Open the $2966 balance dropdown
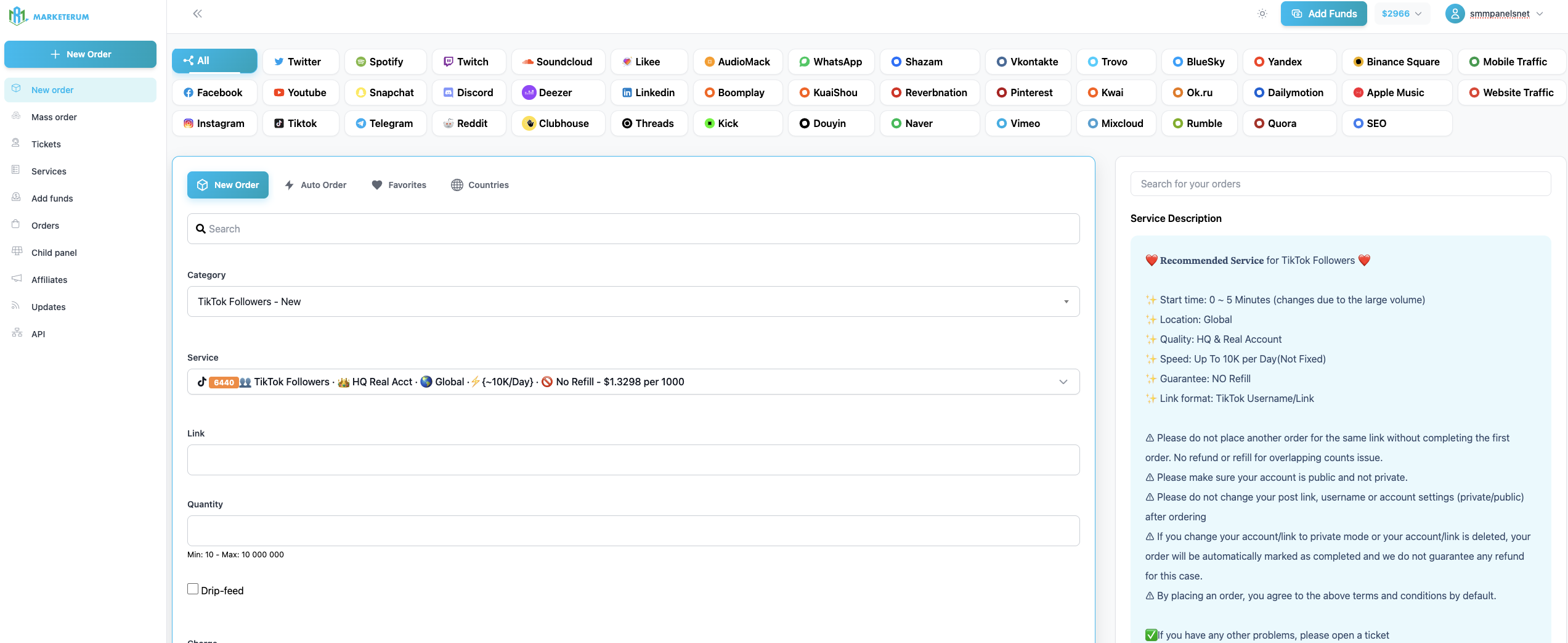Image resolution: width=1568 pixels, height=643 pixels. pyautogui.click(x=1402, y=14)
